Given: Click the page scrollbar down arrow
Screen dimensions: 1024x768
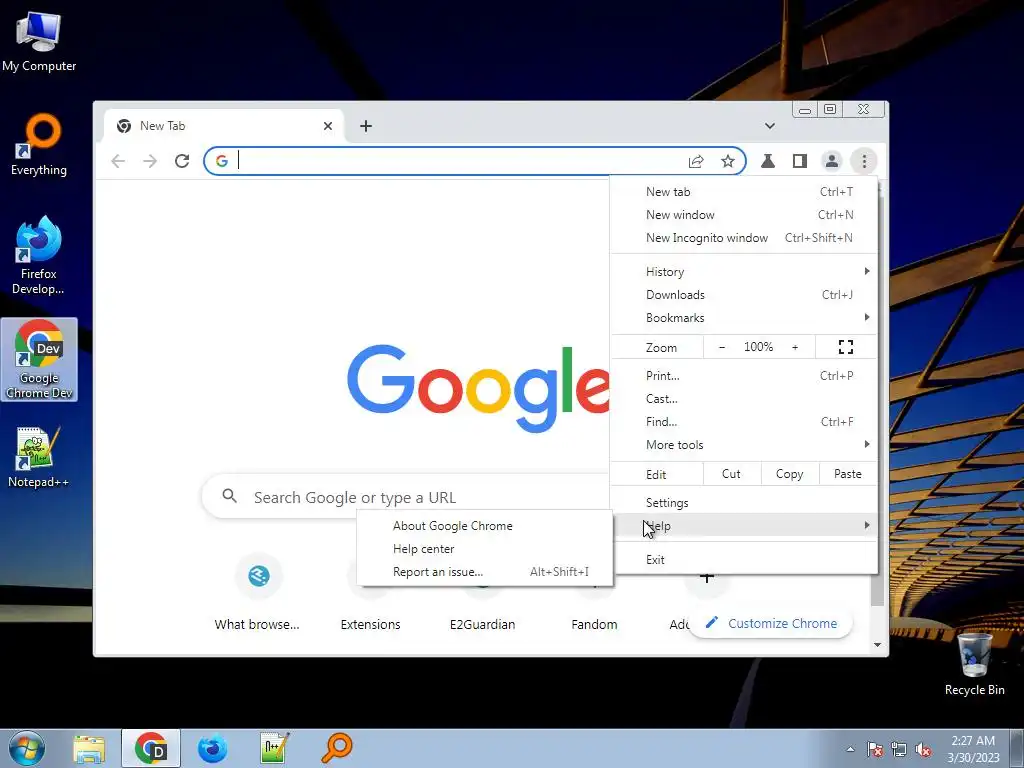Looking at the screenshot, I should tap(877, 645).
